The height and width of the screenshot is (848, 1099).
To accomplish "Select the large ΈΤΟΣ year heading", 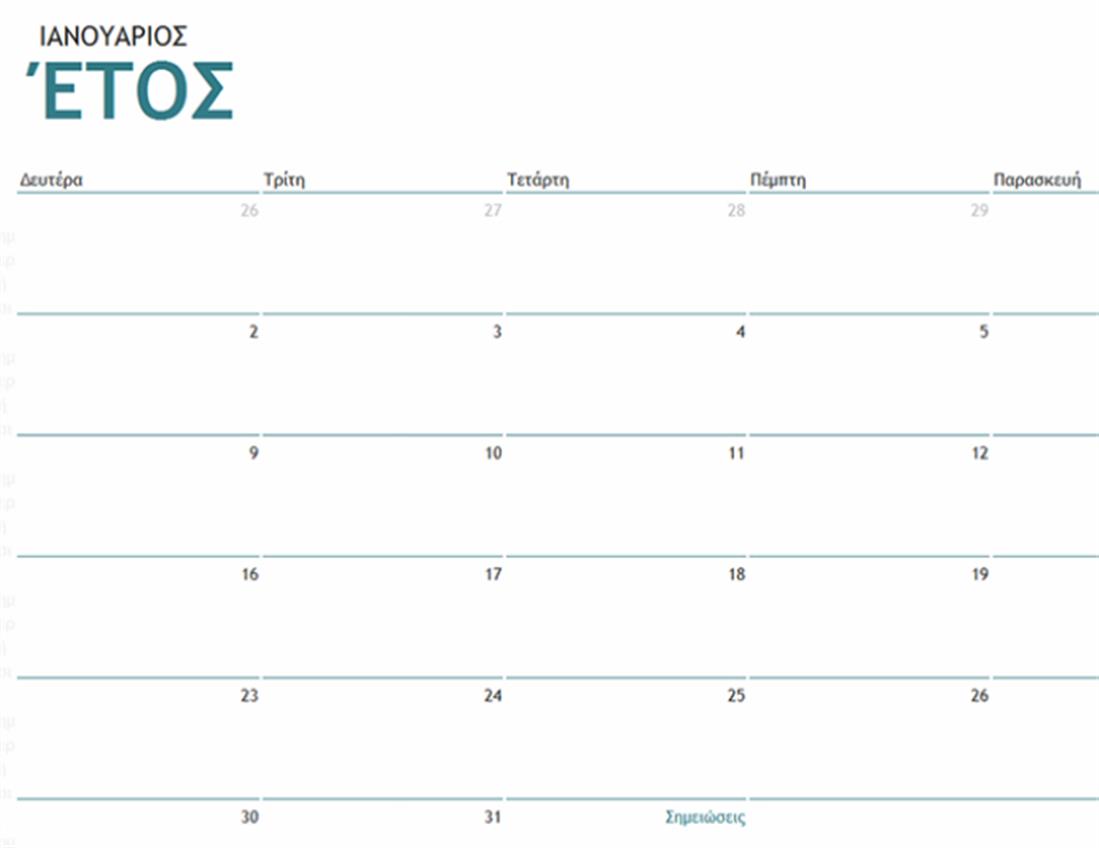I will click(x=128, y=93).
